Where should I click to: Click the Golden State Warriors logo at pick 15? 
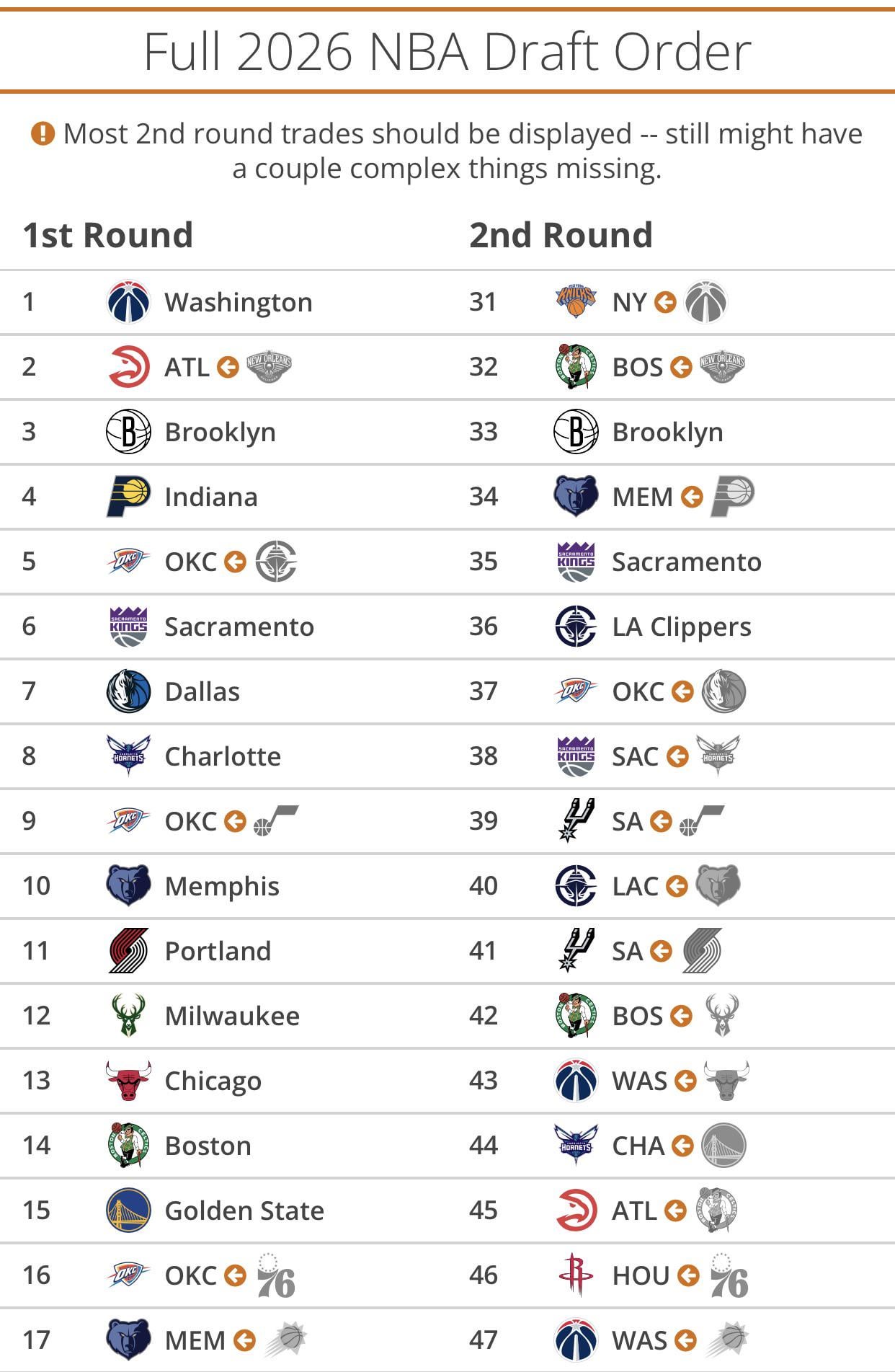tap(128, 1211)
